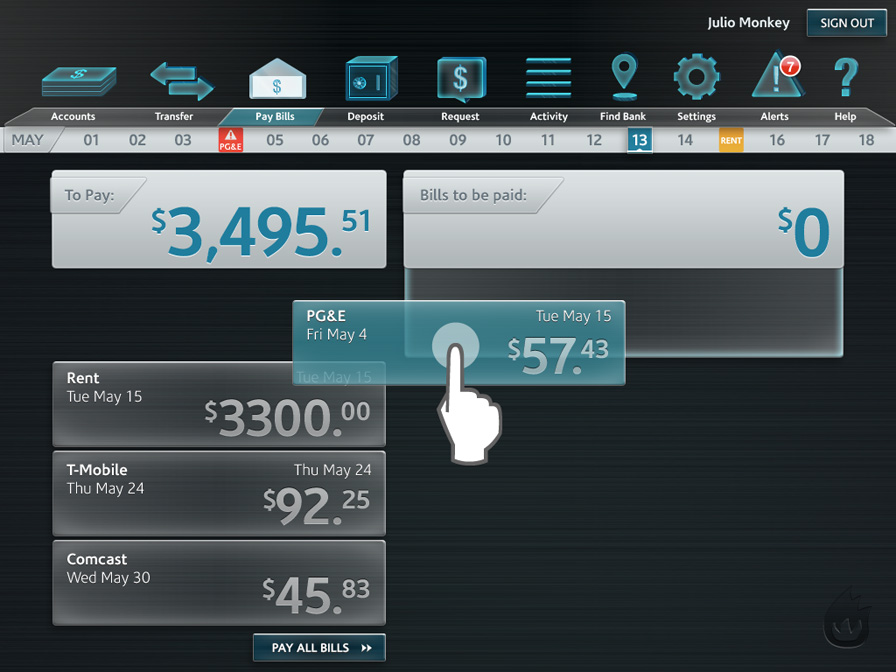This screenshot has height=672, width=896.
Task: Open the Help question mark icon
Action: (x=846, y=78)
